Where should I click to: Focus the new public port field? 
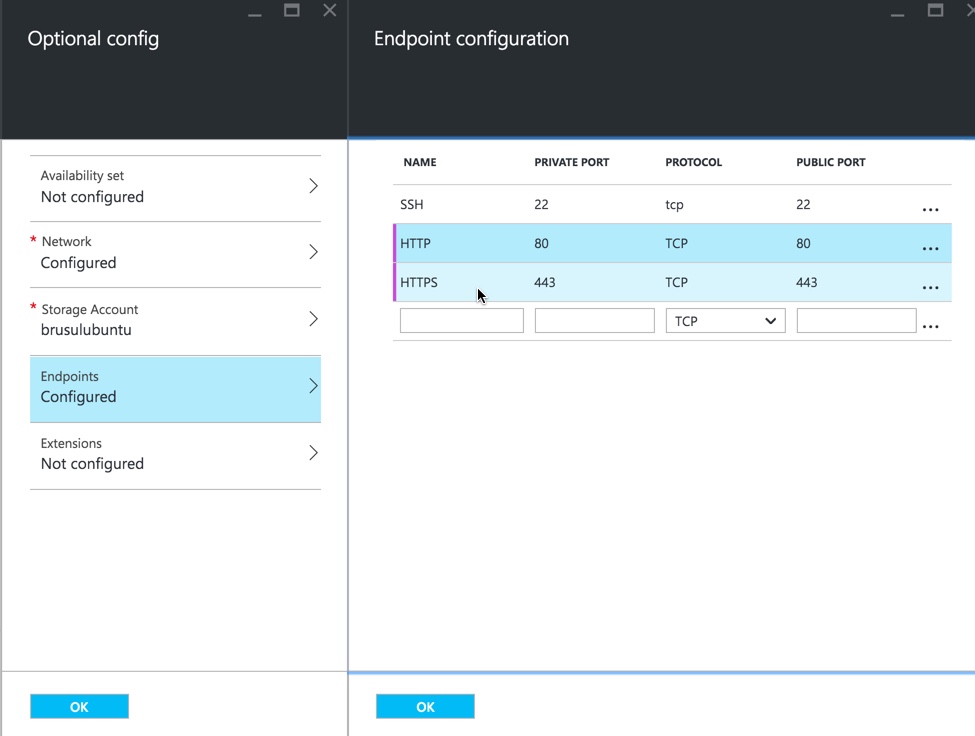click(x=856, y=321)
